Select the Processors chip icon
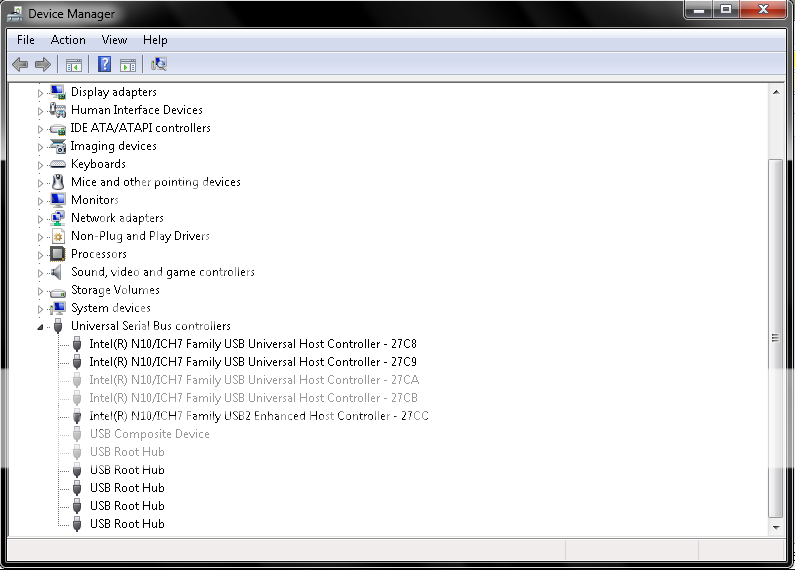Viewport: 795px width, 570px height. click(58, 254)
